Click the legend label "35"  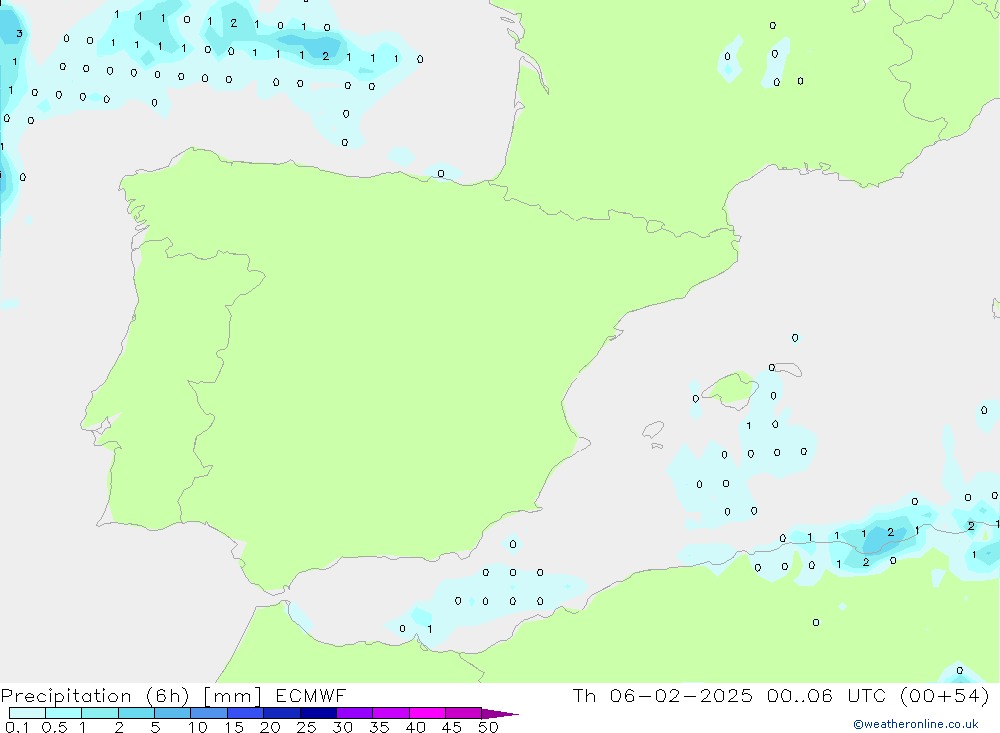pos(379,727)
